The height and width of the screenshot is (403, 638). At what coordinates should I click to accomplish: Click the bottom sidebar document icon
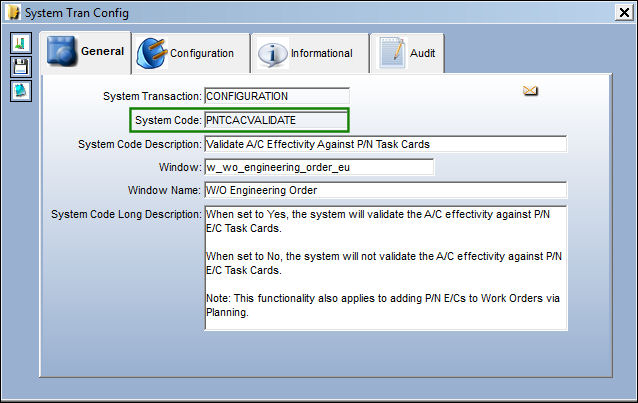click(x=21, y=91)
